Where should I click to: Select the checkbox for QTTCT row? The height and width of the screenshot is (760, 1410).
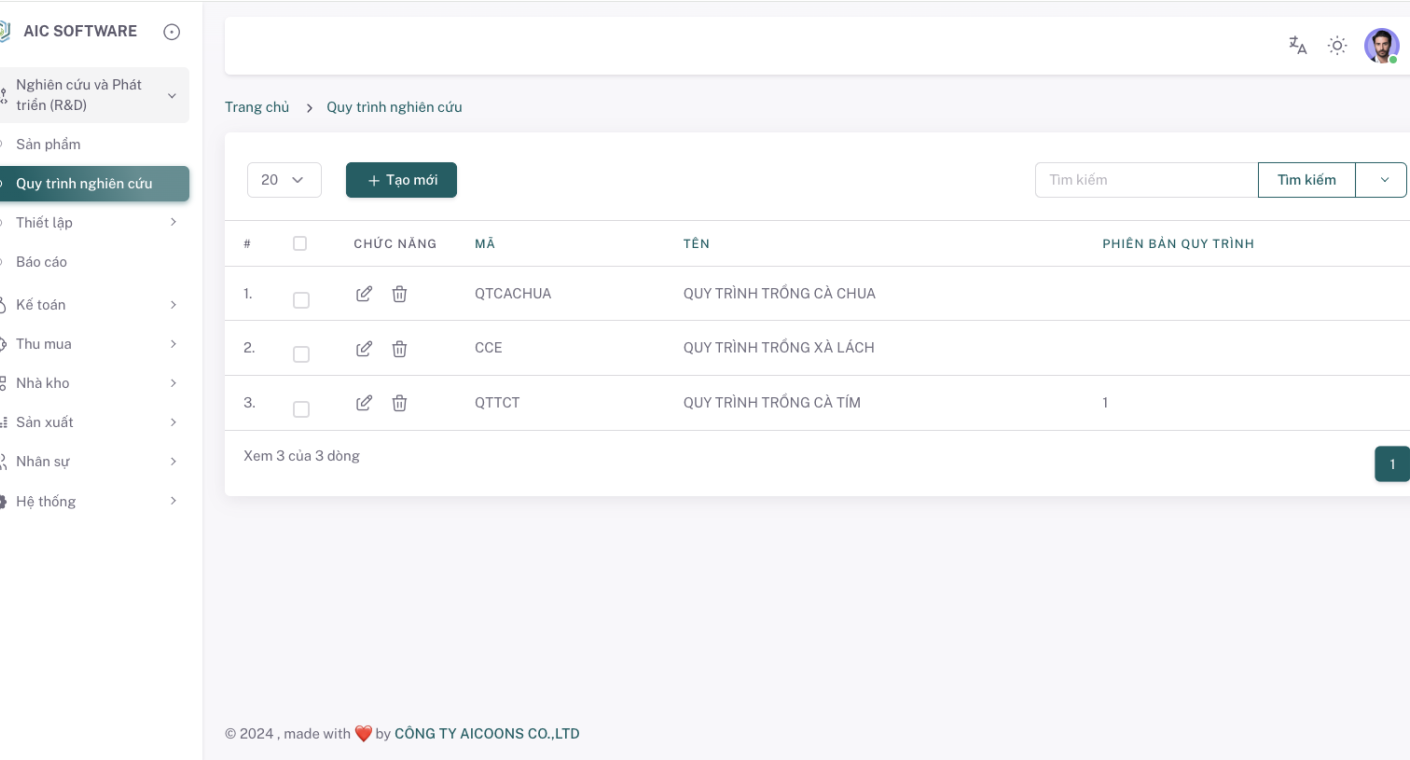click(x=301, y=409)
